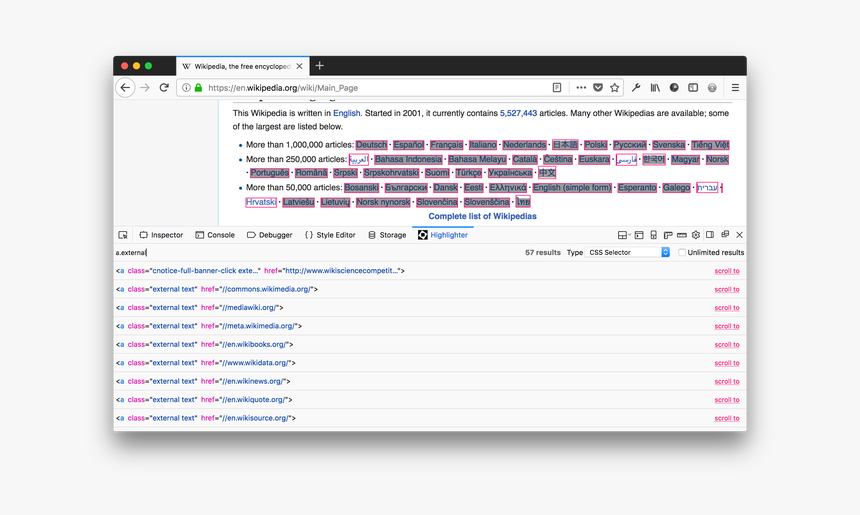Open the Srpskohrvatski Wikipedia link
The image size is (860, 515).
click(x=391, y=173)
